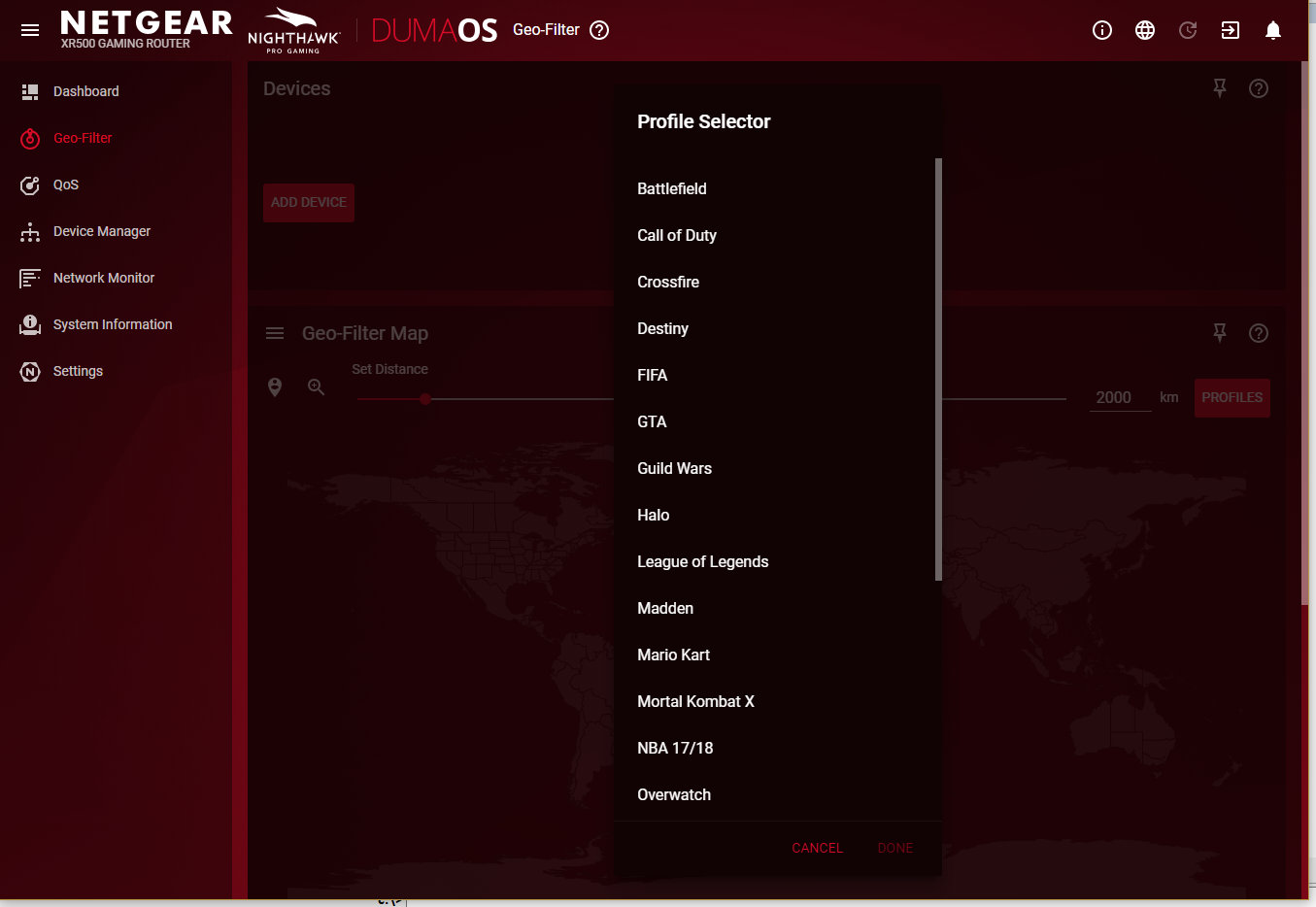Image resolution: width=1316 pixels, height=907 pixels.
Task: Click the Device Manager tree icon
Action: point(30,231)
